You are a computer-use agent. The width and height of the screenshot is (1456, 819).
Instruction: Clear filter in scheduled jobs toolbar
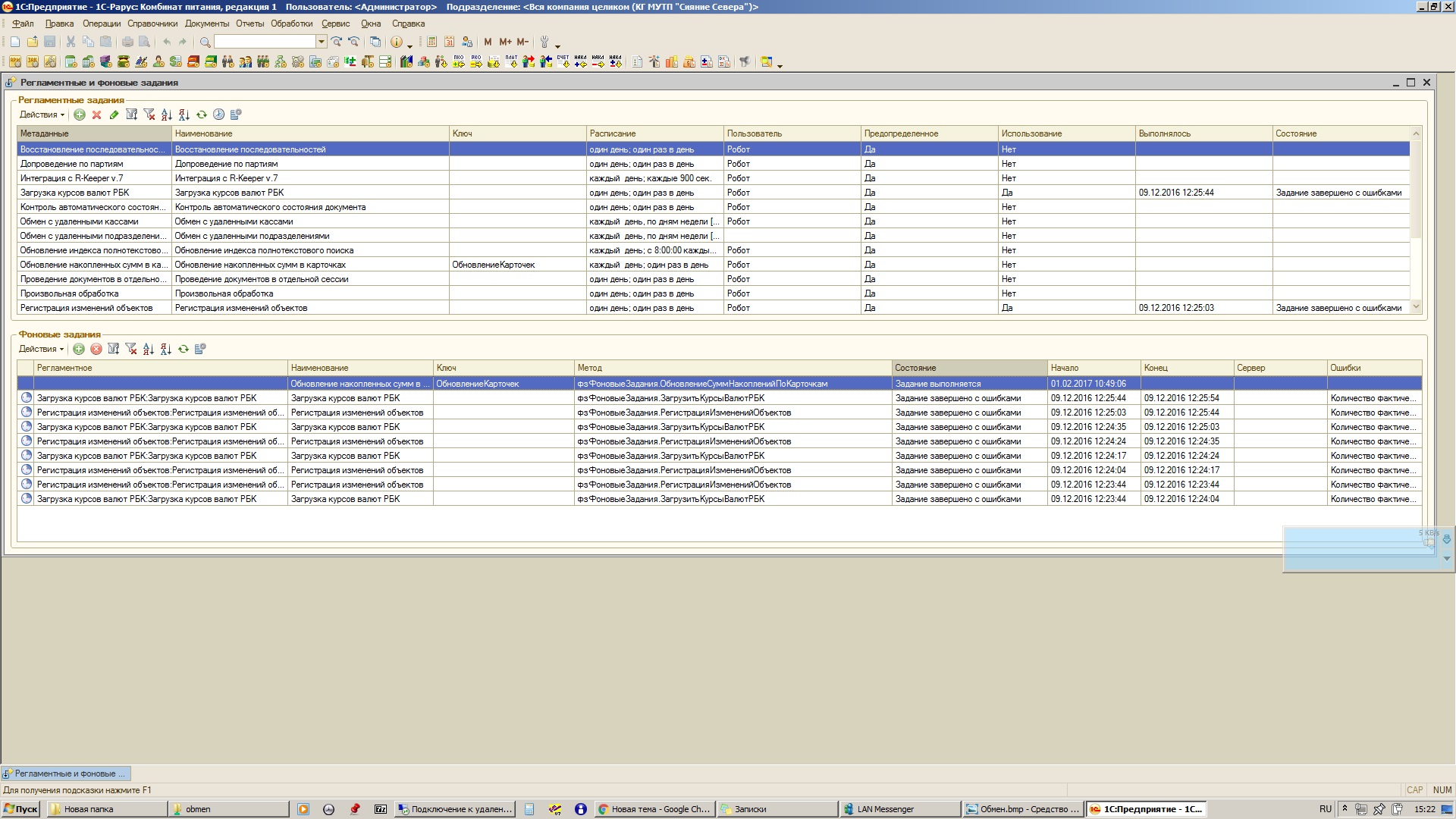coord(149,115)
